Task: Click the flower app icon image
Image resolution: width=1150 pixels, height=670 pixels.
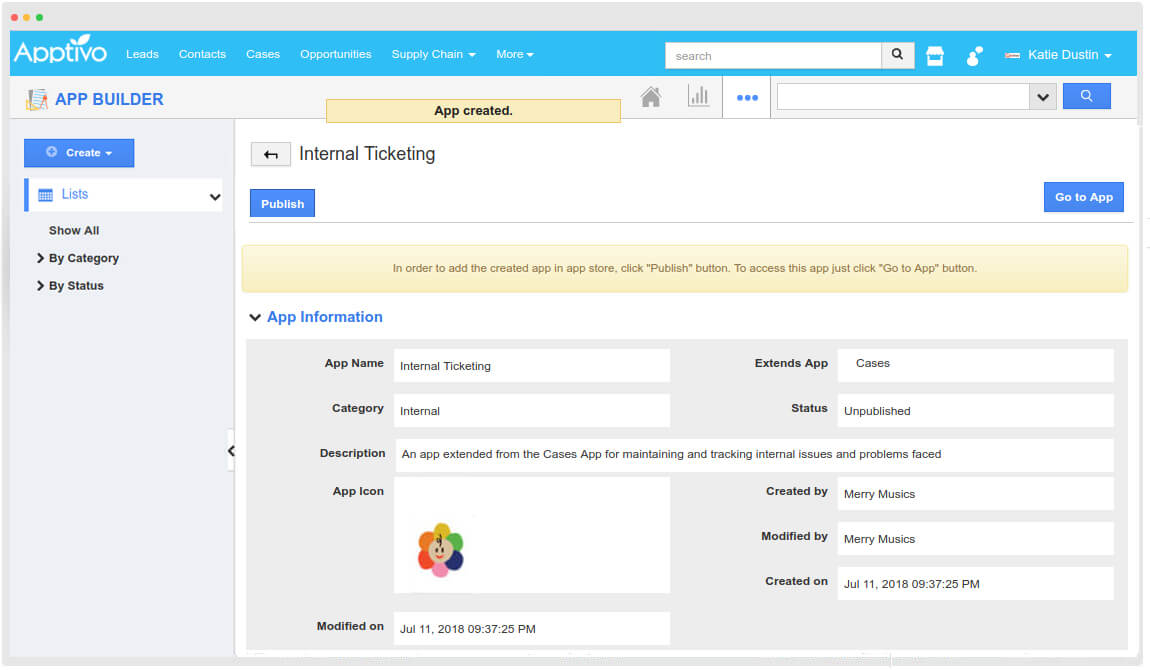Action: (x=441, y=548)
